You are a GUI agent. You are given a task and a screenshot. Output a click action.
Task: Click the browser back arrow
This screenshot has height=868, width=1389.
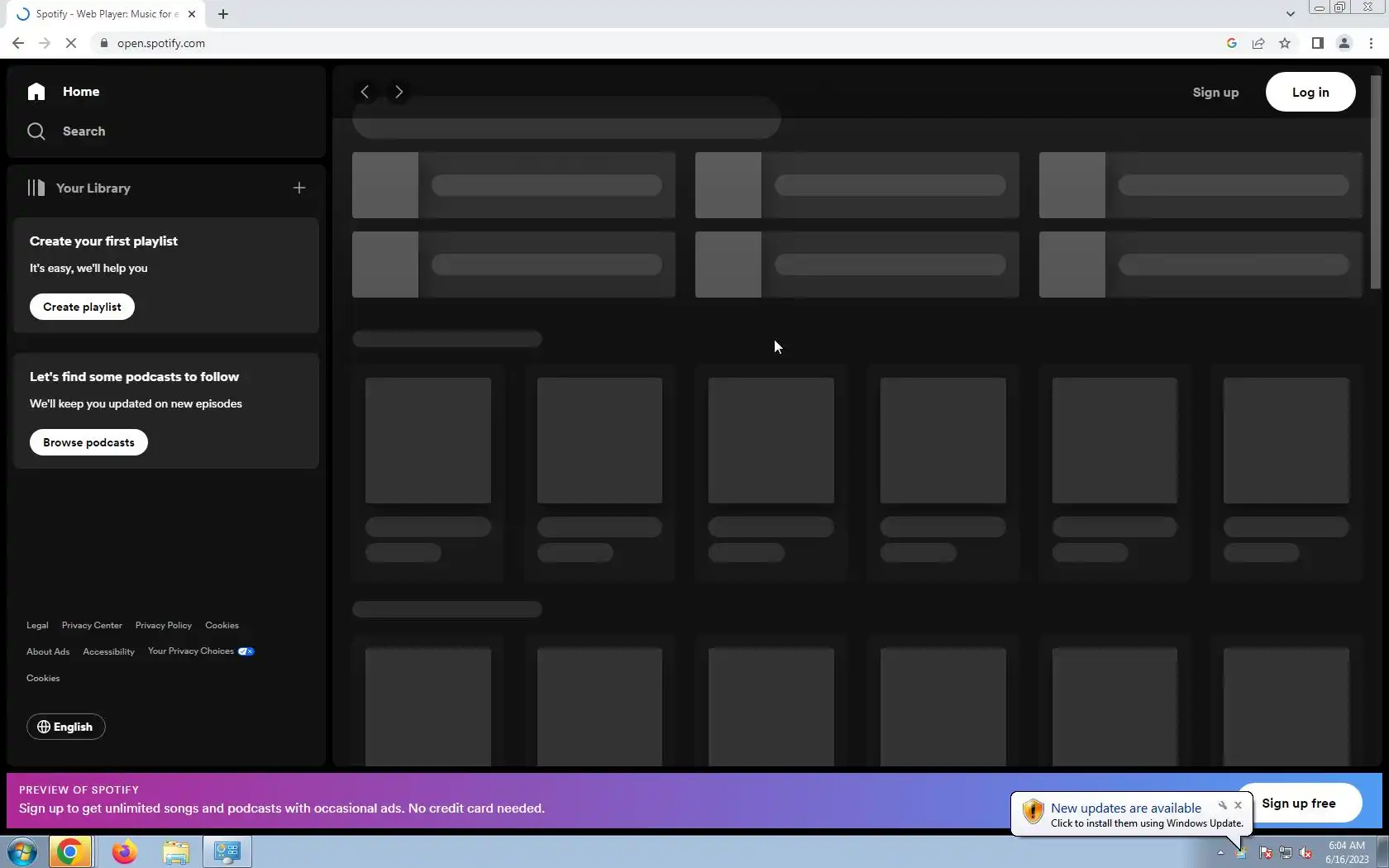point(18,43)
